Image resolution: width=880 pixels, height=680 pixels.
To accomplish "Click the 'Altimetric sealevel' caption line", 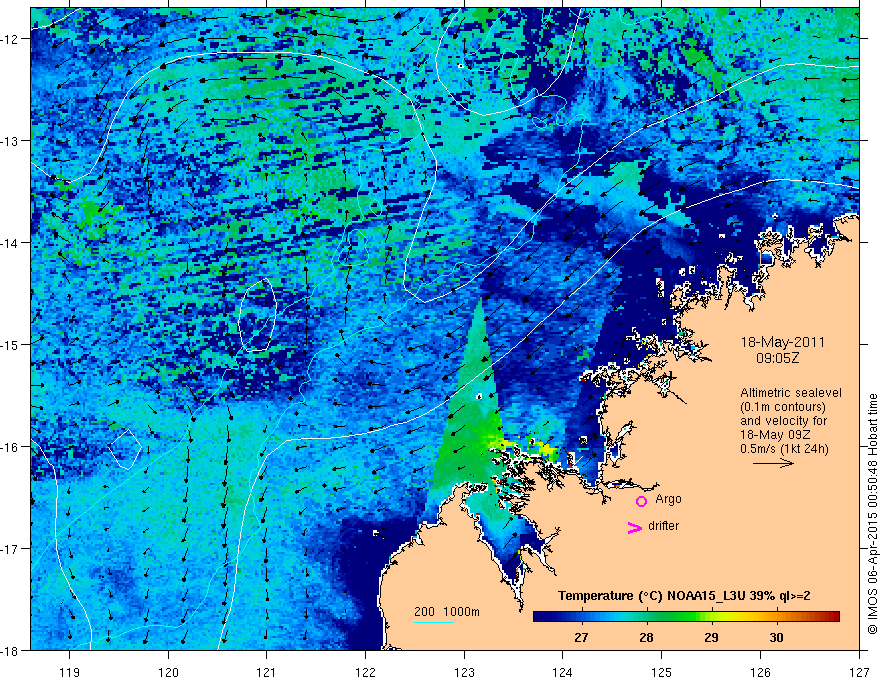I will coord(791,393).
